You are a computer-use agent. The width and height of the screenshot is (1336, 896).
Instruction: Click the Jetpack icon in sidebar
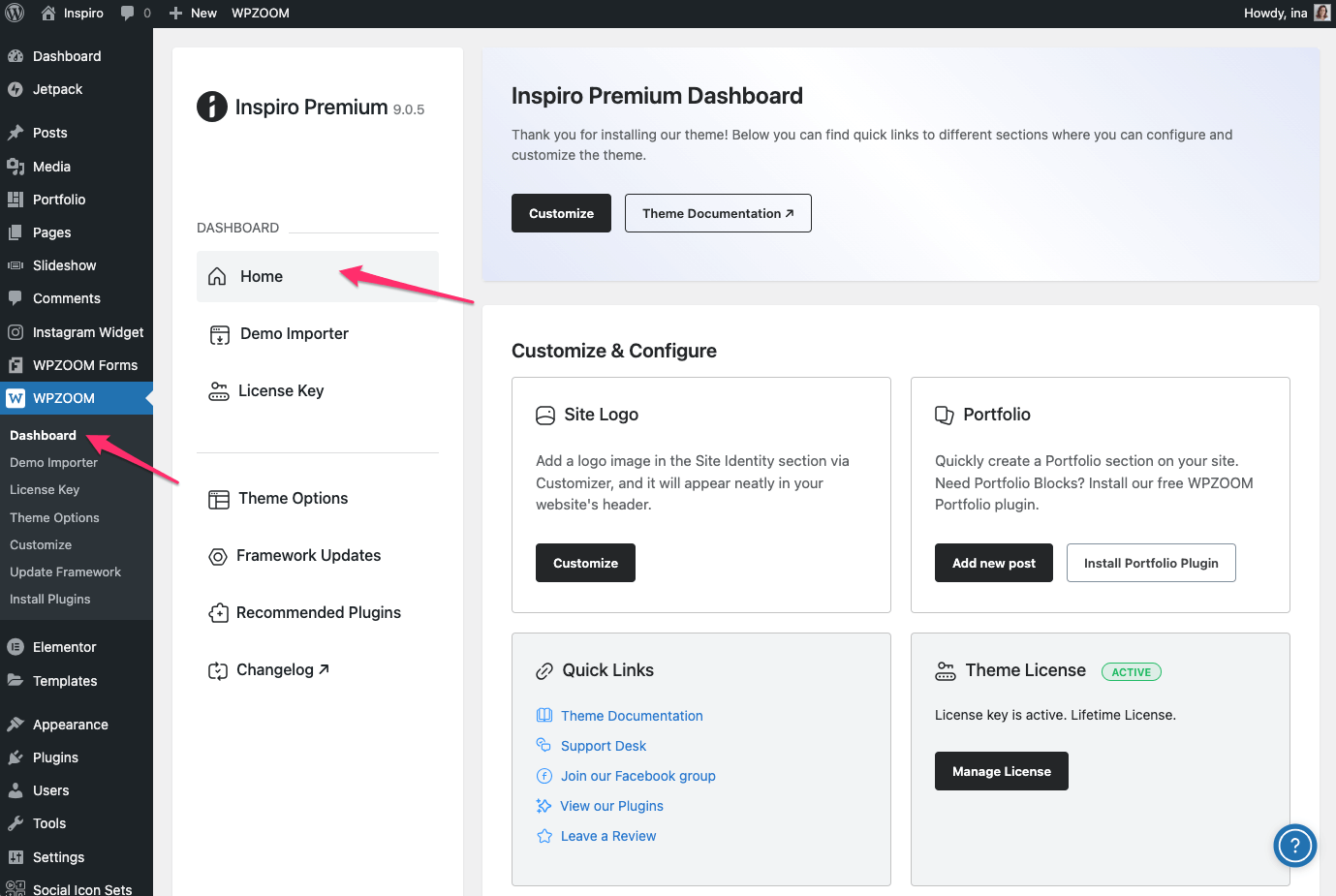(x=16, y=89)
